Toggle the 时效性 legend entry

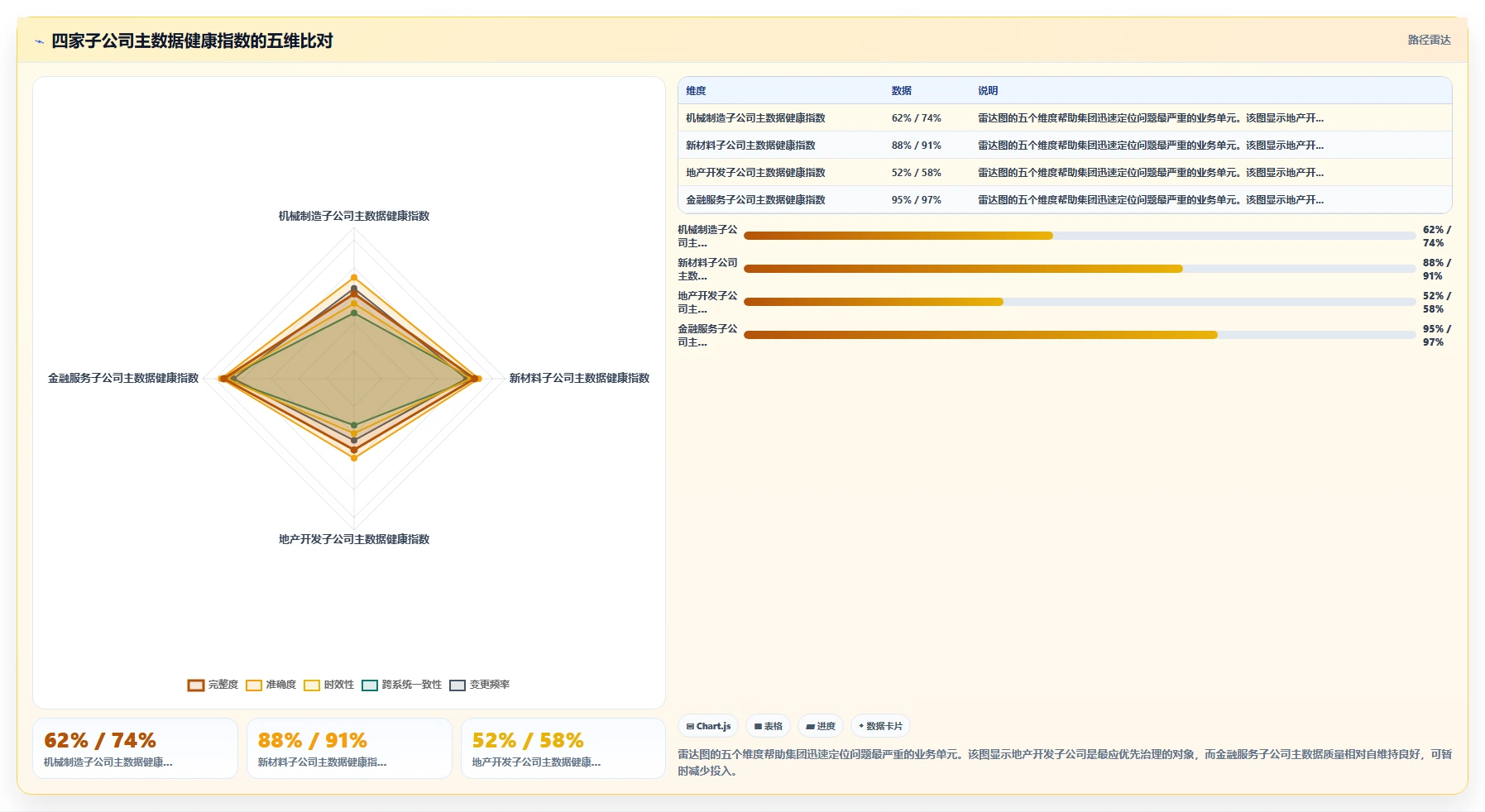328,685
